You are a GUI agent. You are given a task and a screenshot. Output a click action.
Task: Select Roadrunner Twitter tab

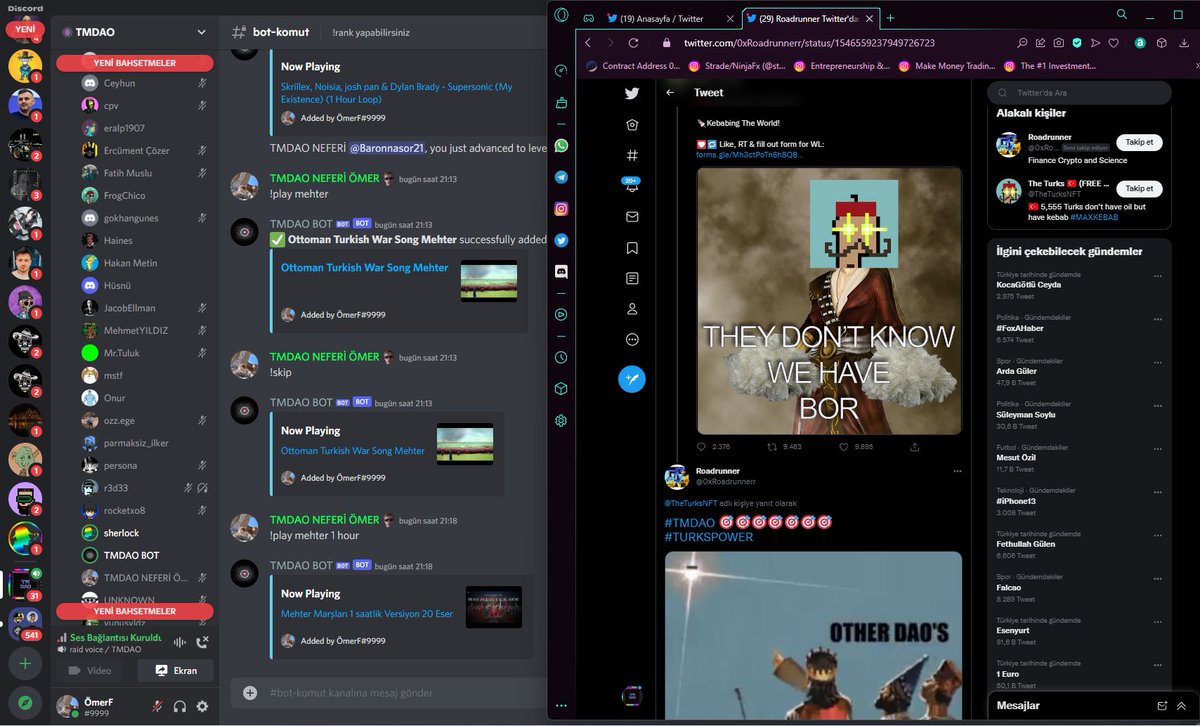[x=809, y=18]
